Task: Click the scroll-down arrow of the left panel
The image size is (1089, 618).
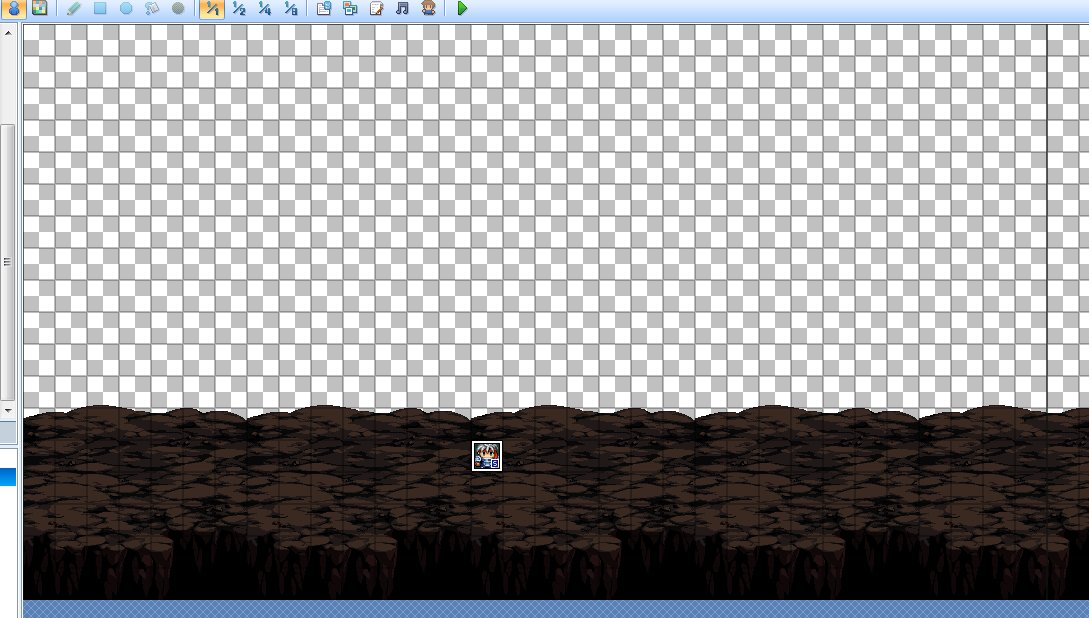Action: pyautogui.click(x=8, y=410)
